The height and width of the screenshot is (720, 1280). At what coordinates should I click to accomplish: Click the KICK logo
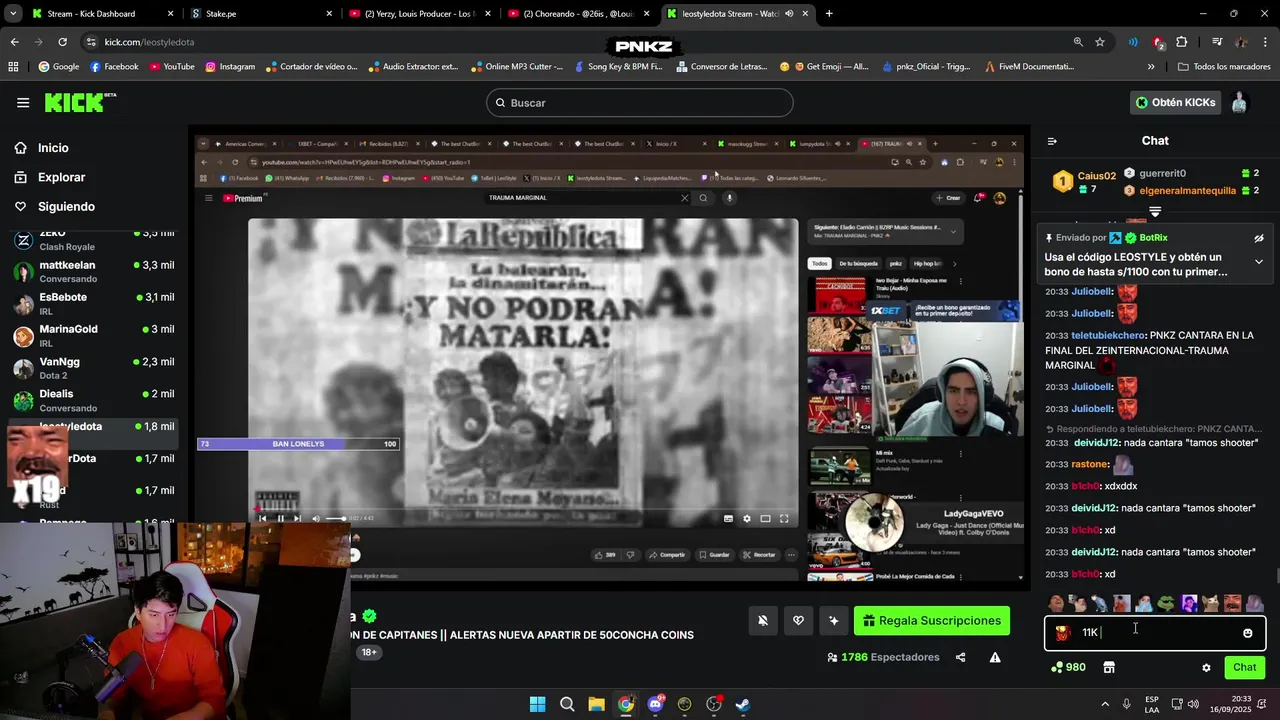(x=80, y=102)
